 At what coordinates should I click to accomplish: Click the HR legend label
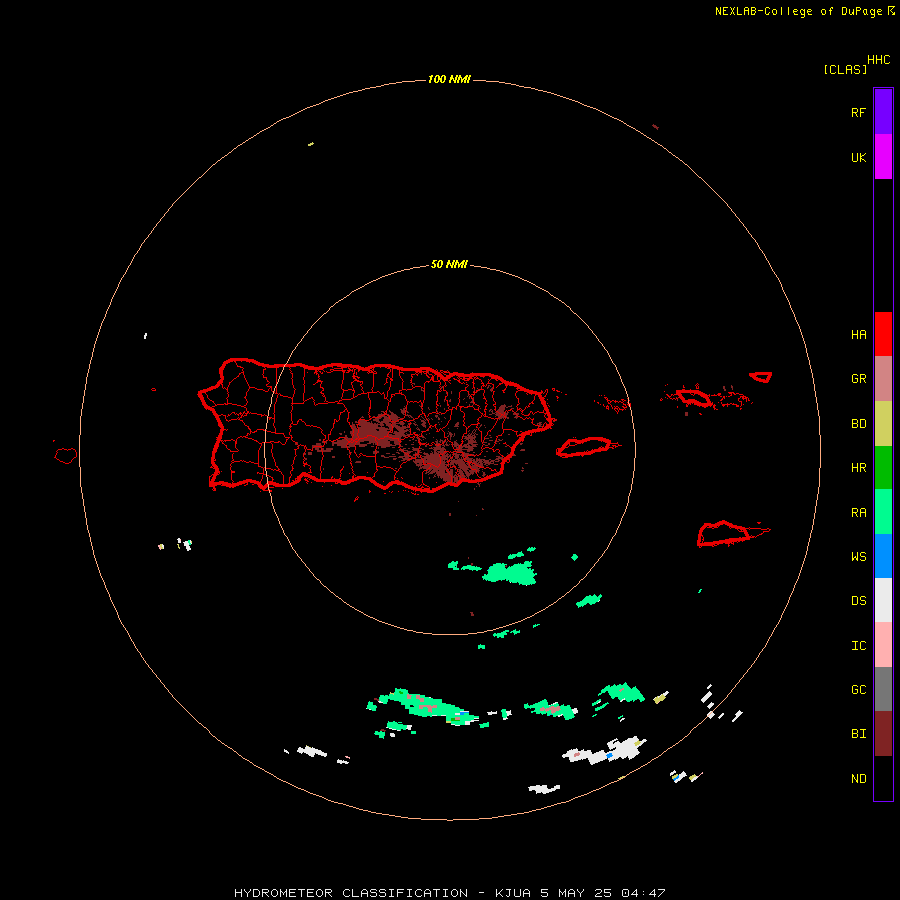(858, 468)
